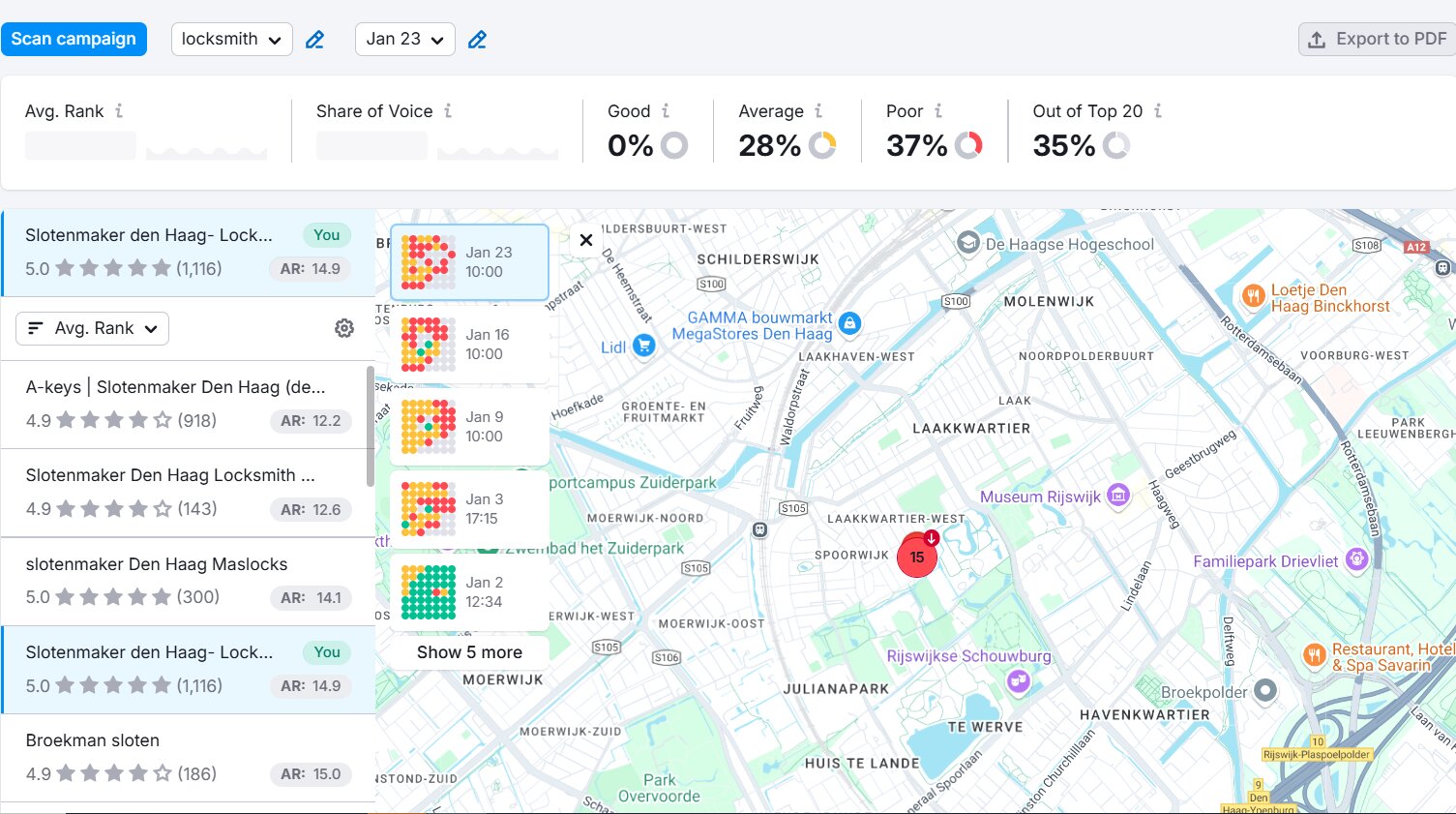
Task: Click Park Overvoorde map label
Action: pos(659,788)
